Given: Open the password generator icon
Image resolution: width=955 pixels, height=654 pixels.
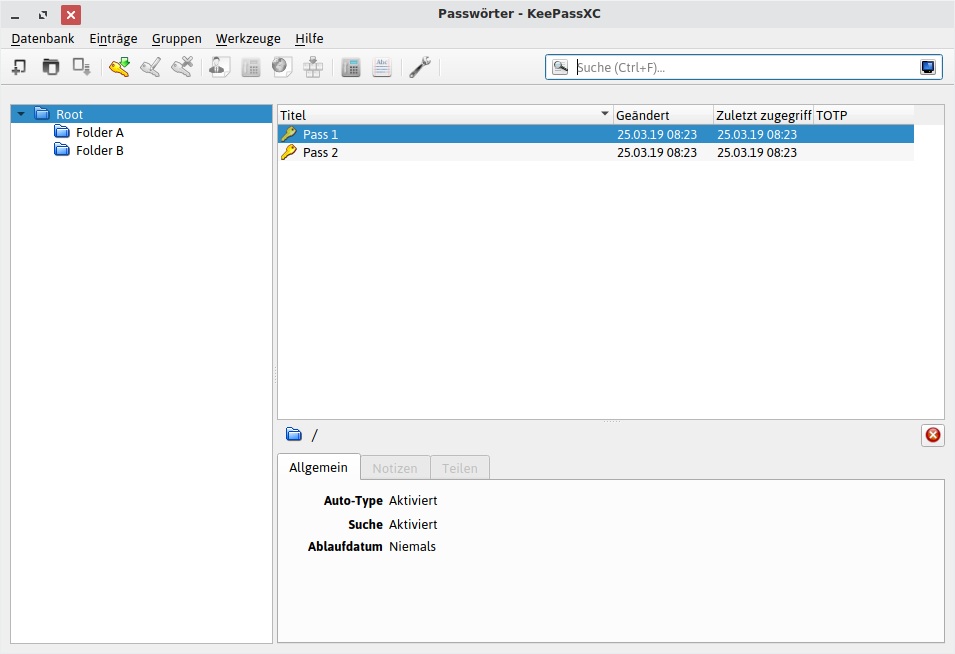Looking at the screenshot, I should click(351, 67).
